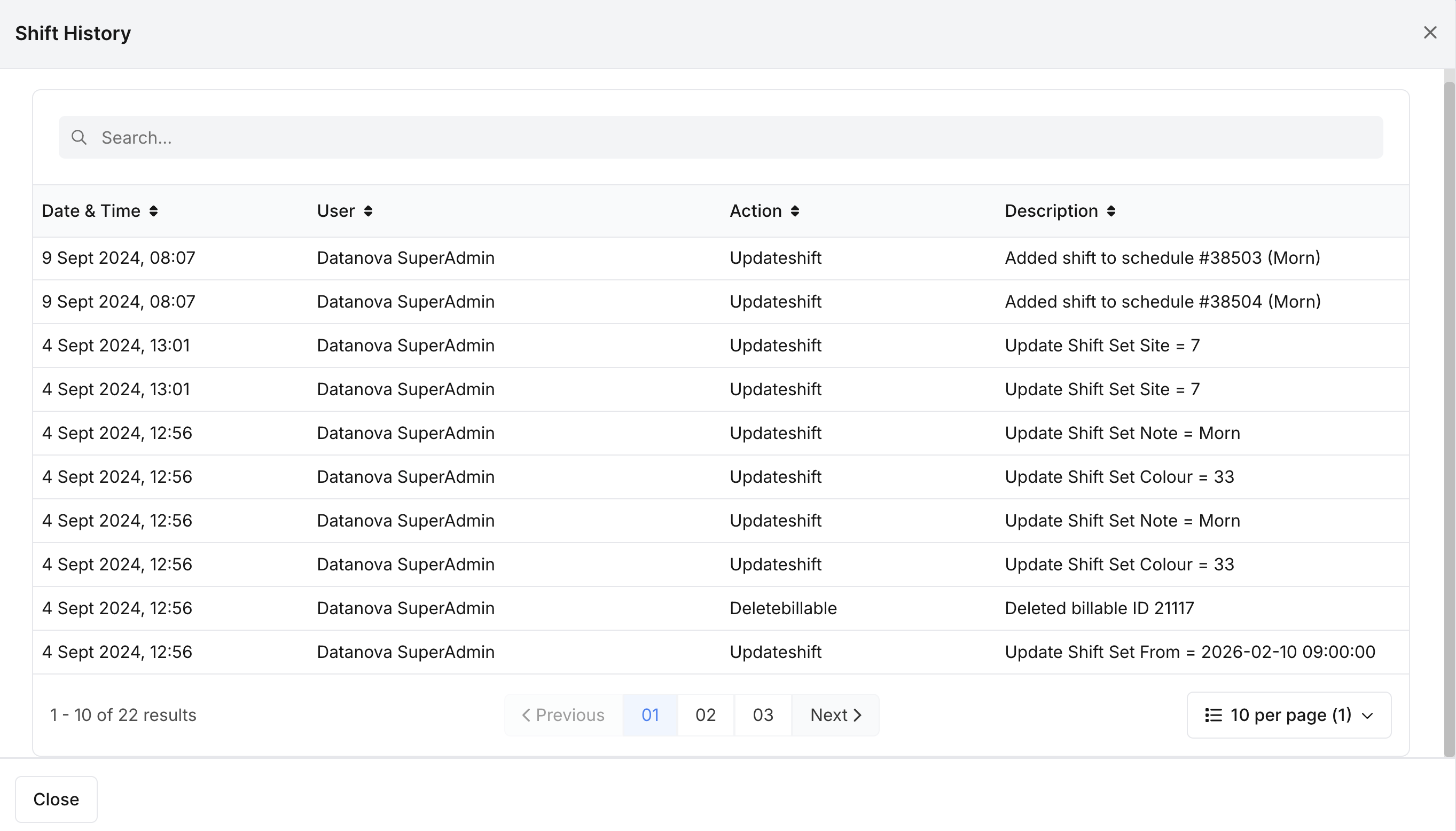
Task: Click the Action column header label
Action: point(756,211)
